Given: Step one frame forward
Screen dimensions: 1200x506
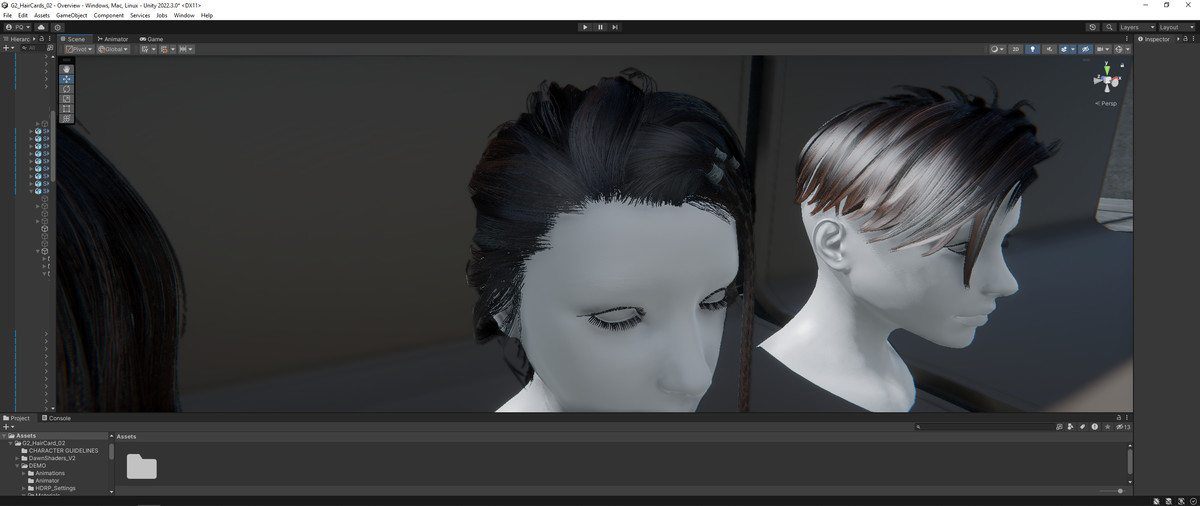Looking at the screenshot, I should (x=615, y=27).
